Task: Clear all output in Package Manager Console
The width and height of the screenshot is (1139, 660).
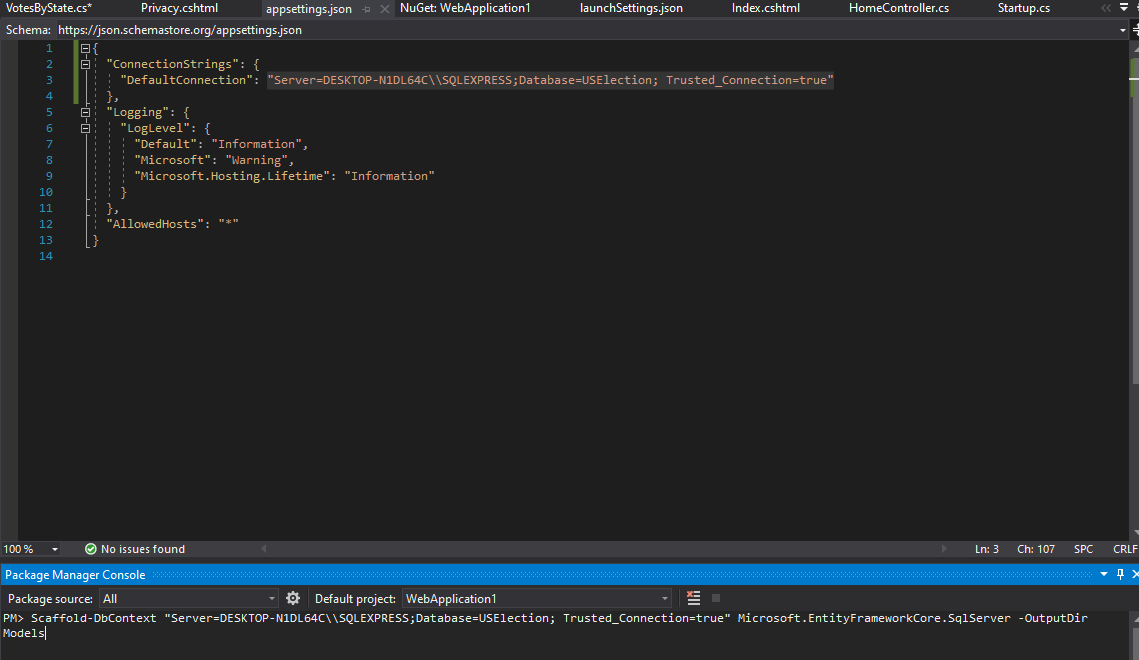Action: [x=694, y=597]
